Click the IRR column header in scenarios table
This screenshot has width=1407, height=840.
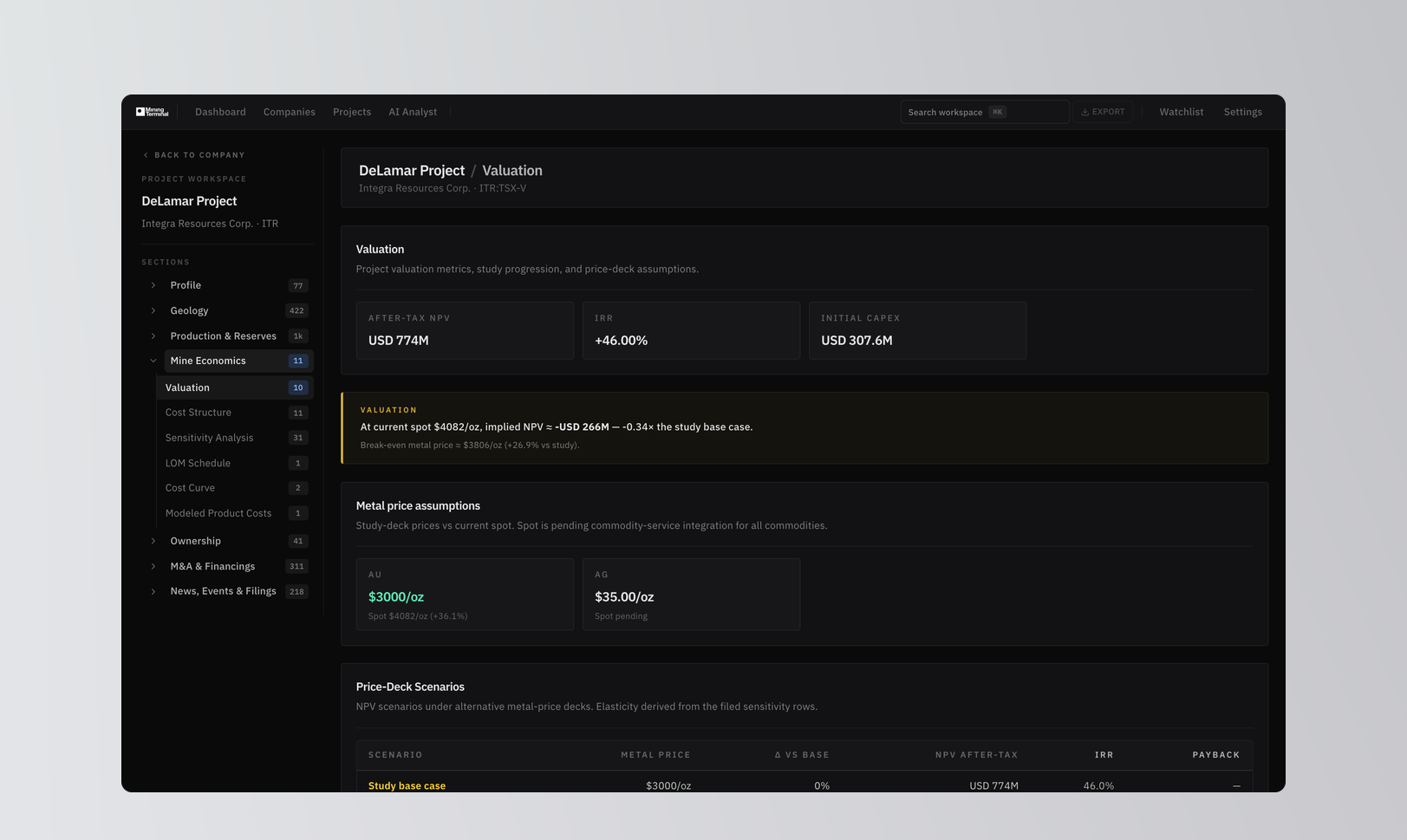click(1104, 755)
